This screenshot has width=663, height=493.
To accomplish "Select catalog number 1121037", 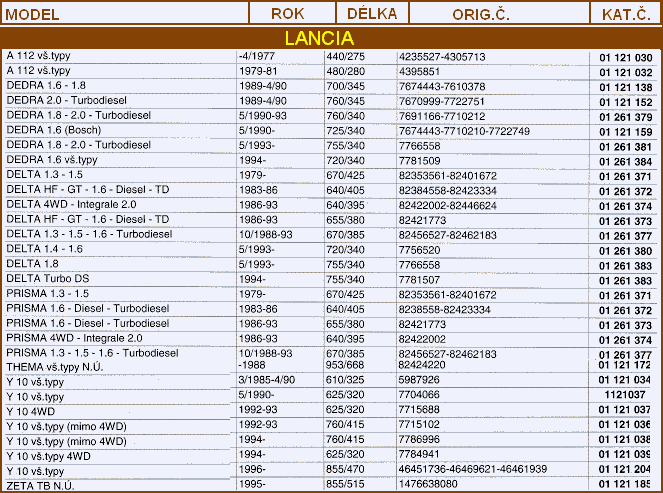I will (x=625, y=394).
